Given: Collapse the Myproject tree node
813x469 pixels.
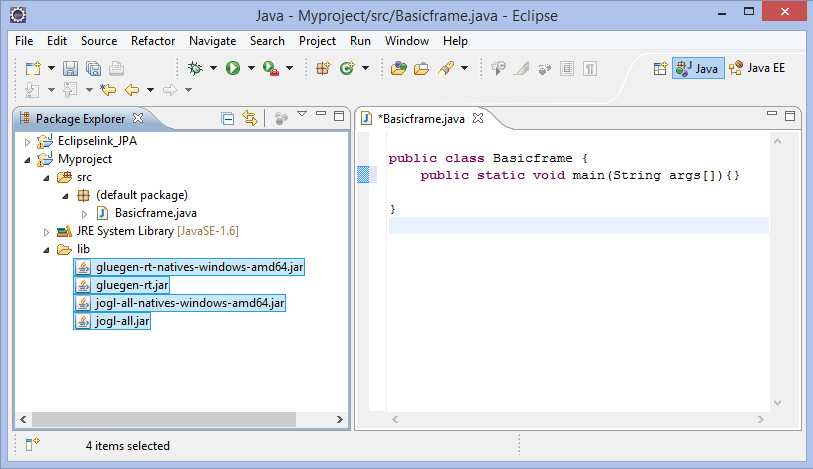Looking at the screenshot, I should click(x=27, y=160).
